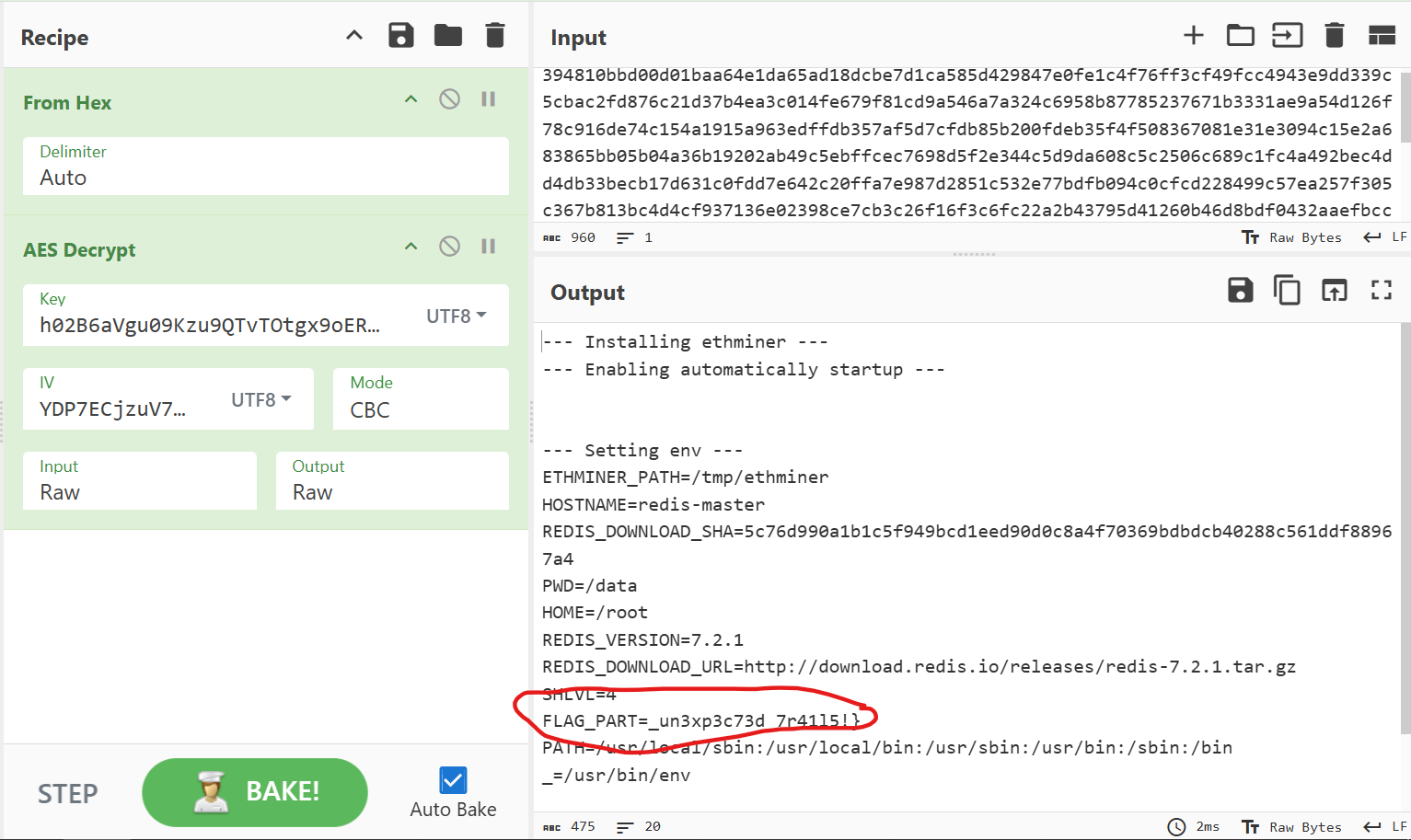The height and width of the screenshot is (840, 1411).
Task: Click the hex text in Input area
Action: tap(966, 143)
